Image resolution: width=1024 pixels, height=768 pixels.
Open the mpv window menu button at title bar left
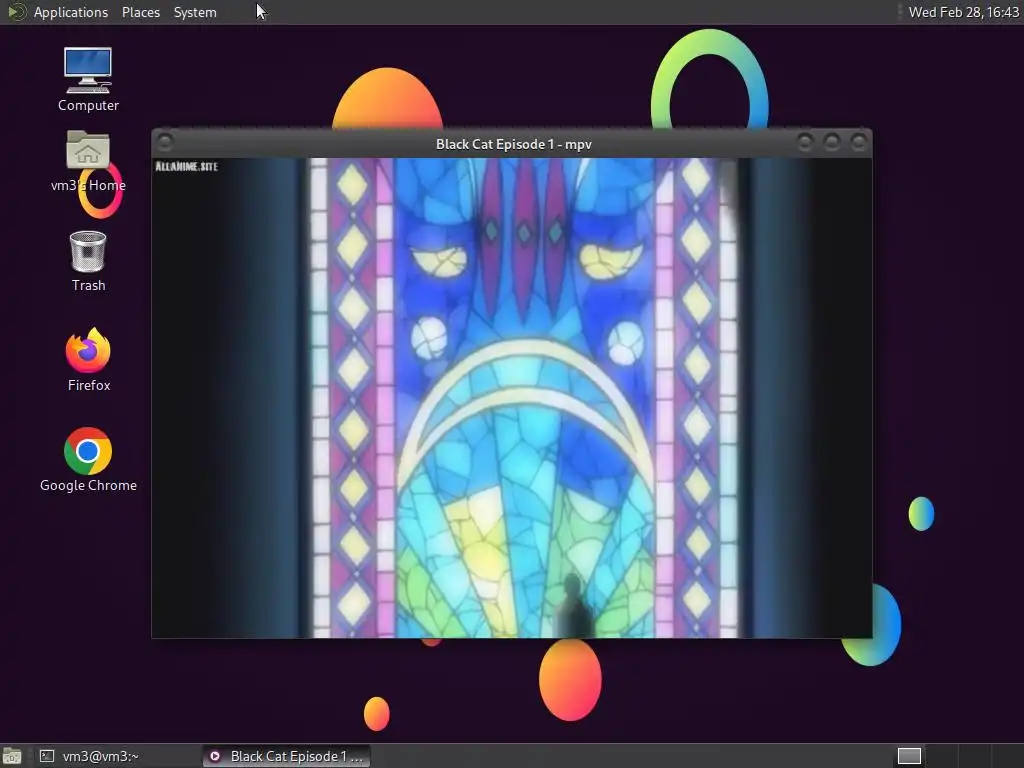coord(165,142)
